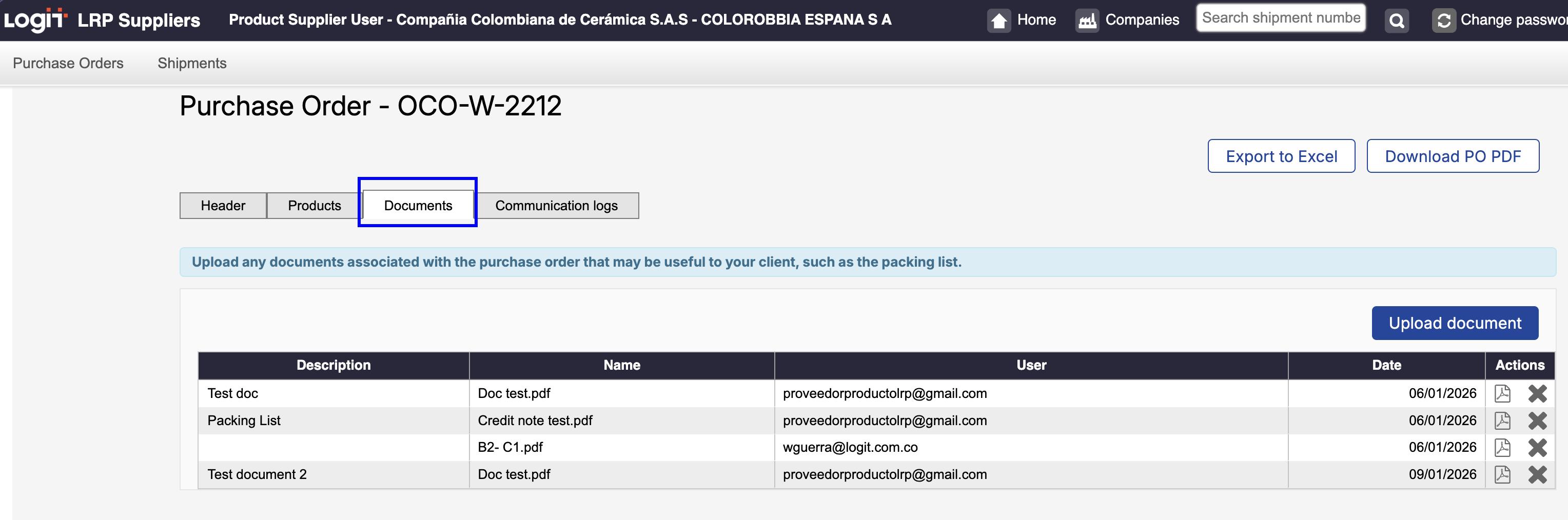Delete the B2- C1.pdf document
The height and width of the screenshot is (520, 1568).
click(x=1537, y=448)
